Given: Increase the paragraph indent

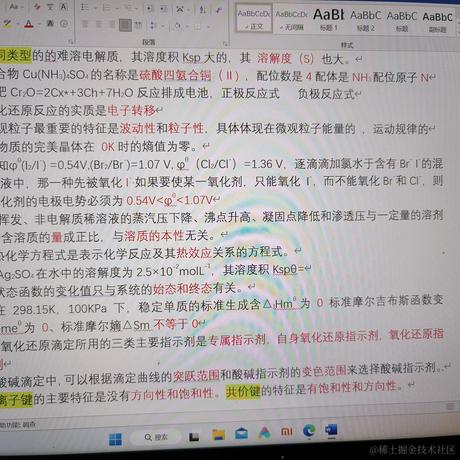Looking at the screenshot, I should tap(163, 9).
